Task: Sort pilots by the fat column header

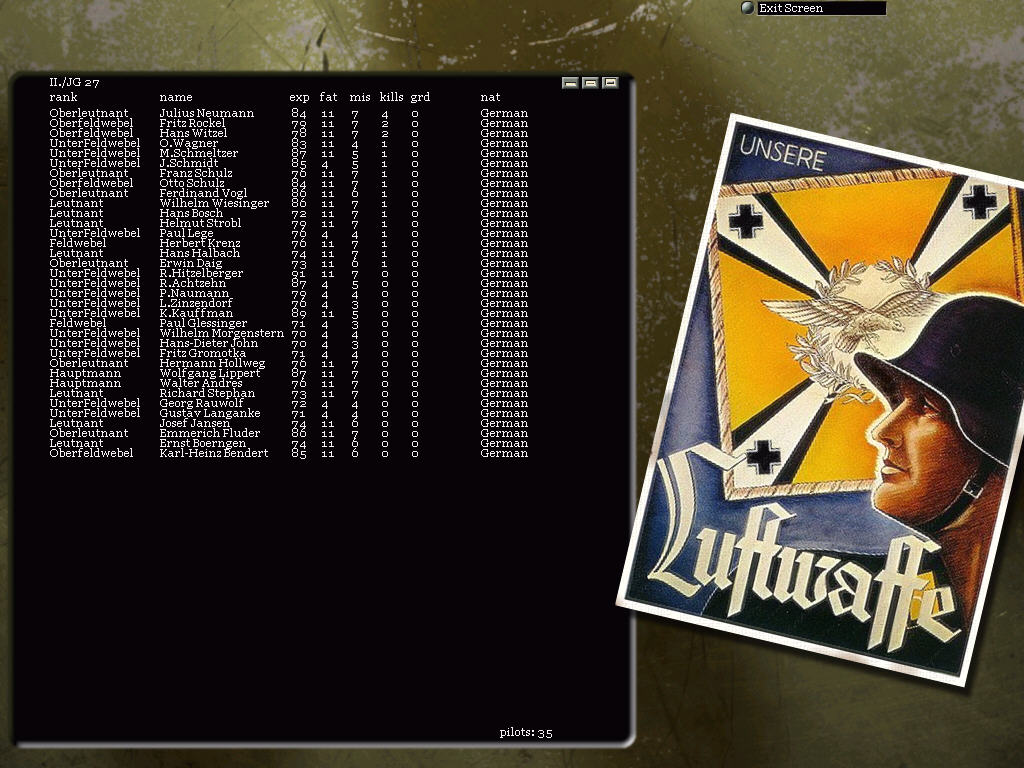Action: pos(328,97)
